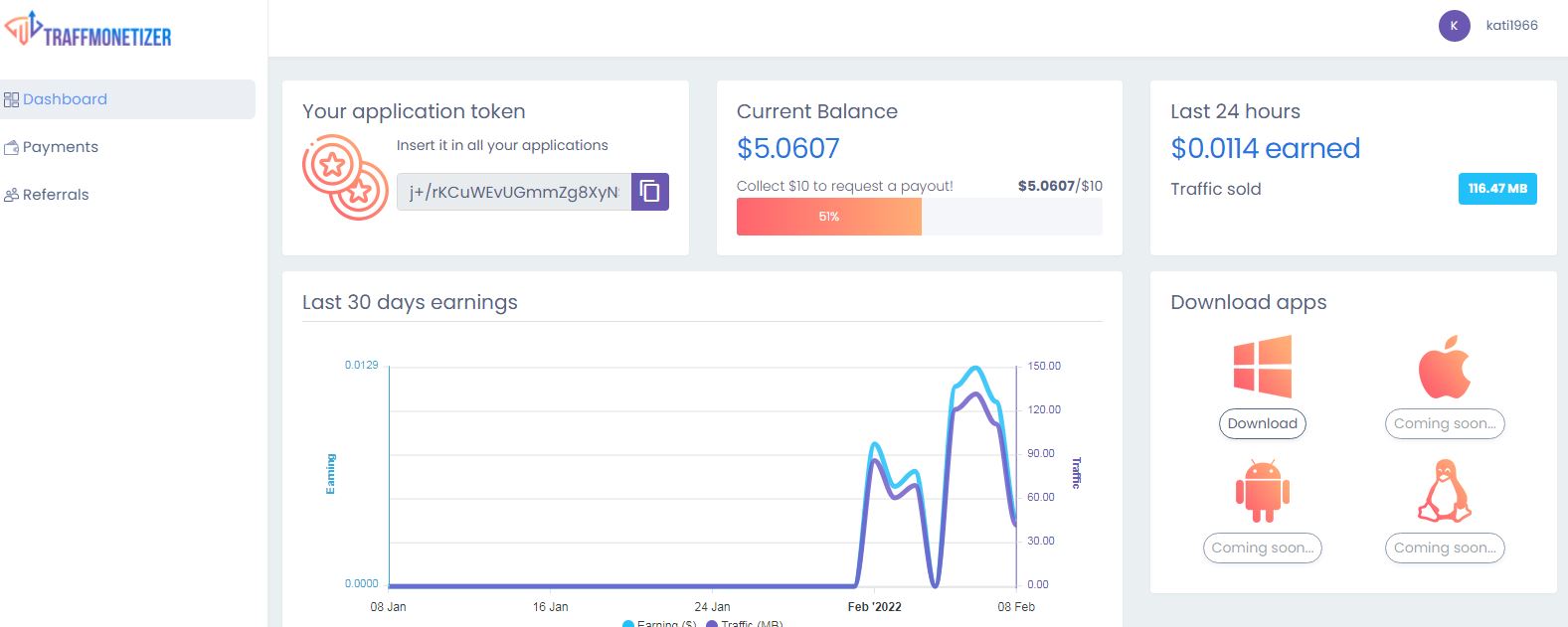This screenshot has height=627, width=1568.
Task: Click the Traffmonetizer logo
Action: (x=87, y=31)
